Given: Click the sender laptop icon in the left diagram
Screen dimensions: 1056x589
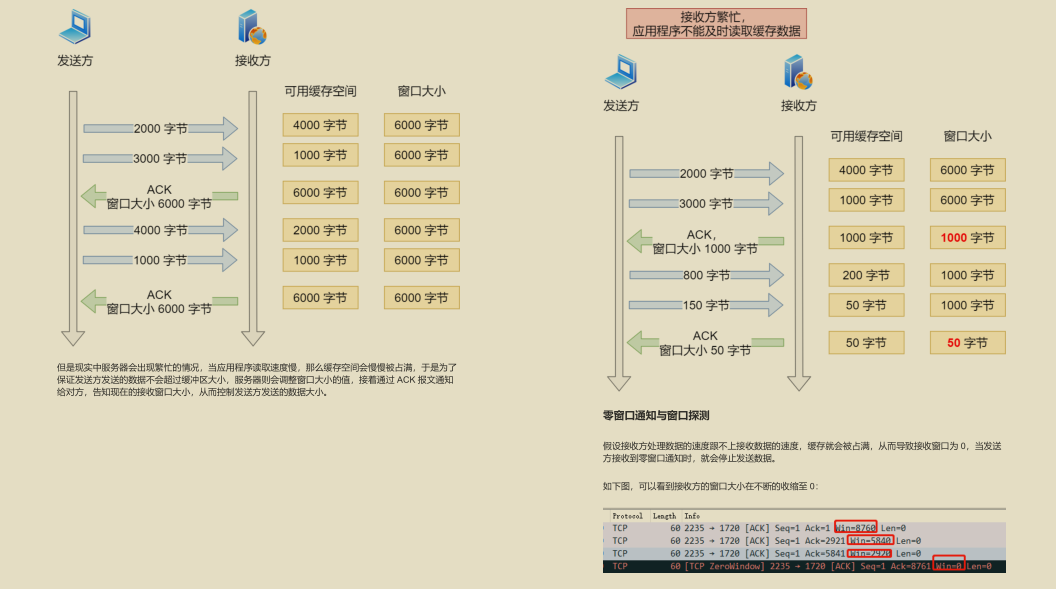Looking at the screenshot, I should point(75,27).
